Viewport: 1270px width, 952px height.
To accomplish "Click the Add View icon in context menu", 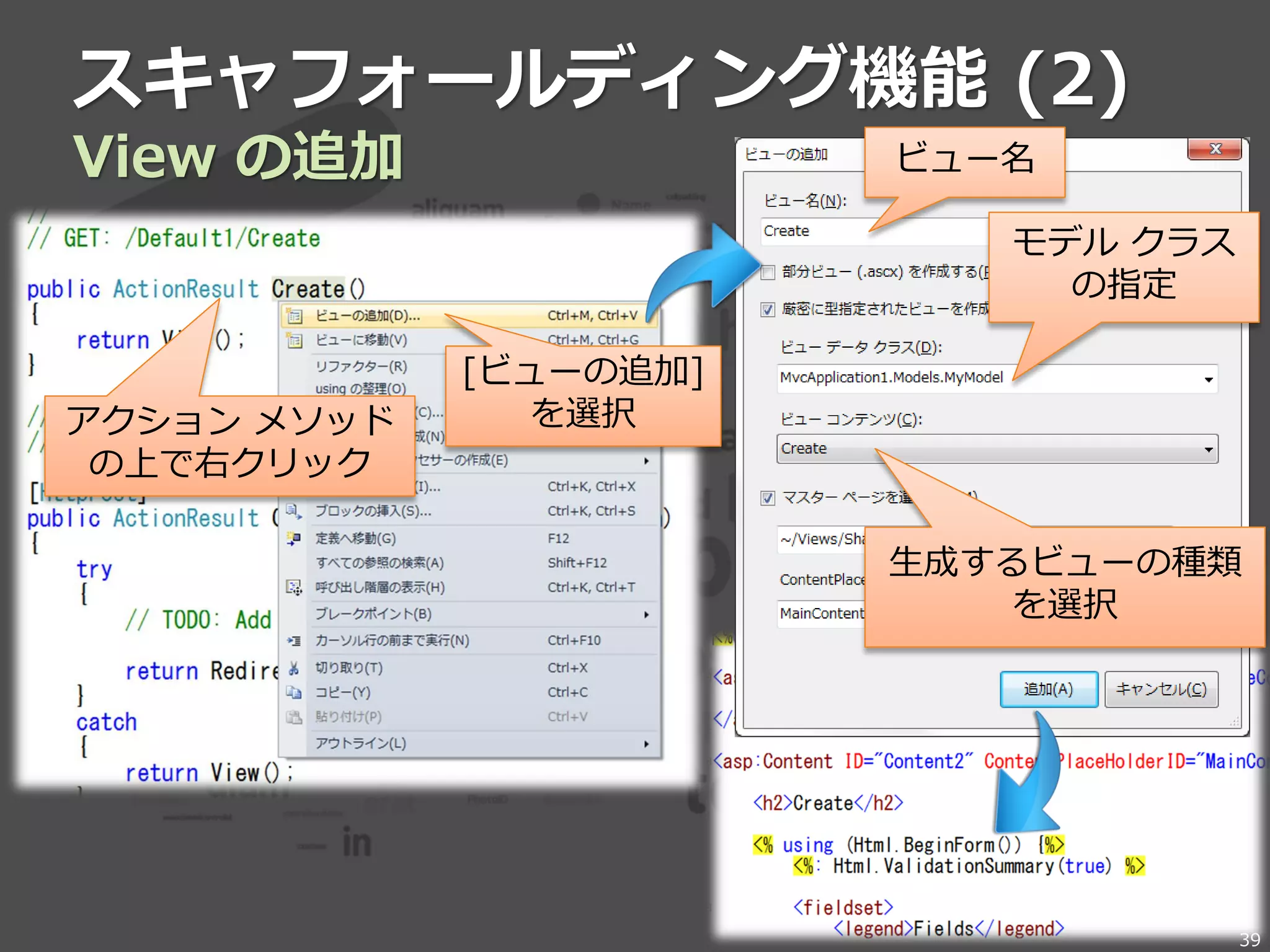I will 294,316.
